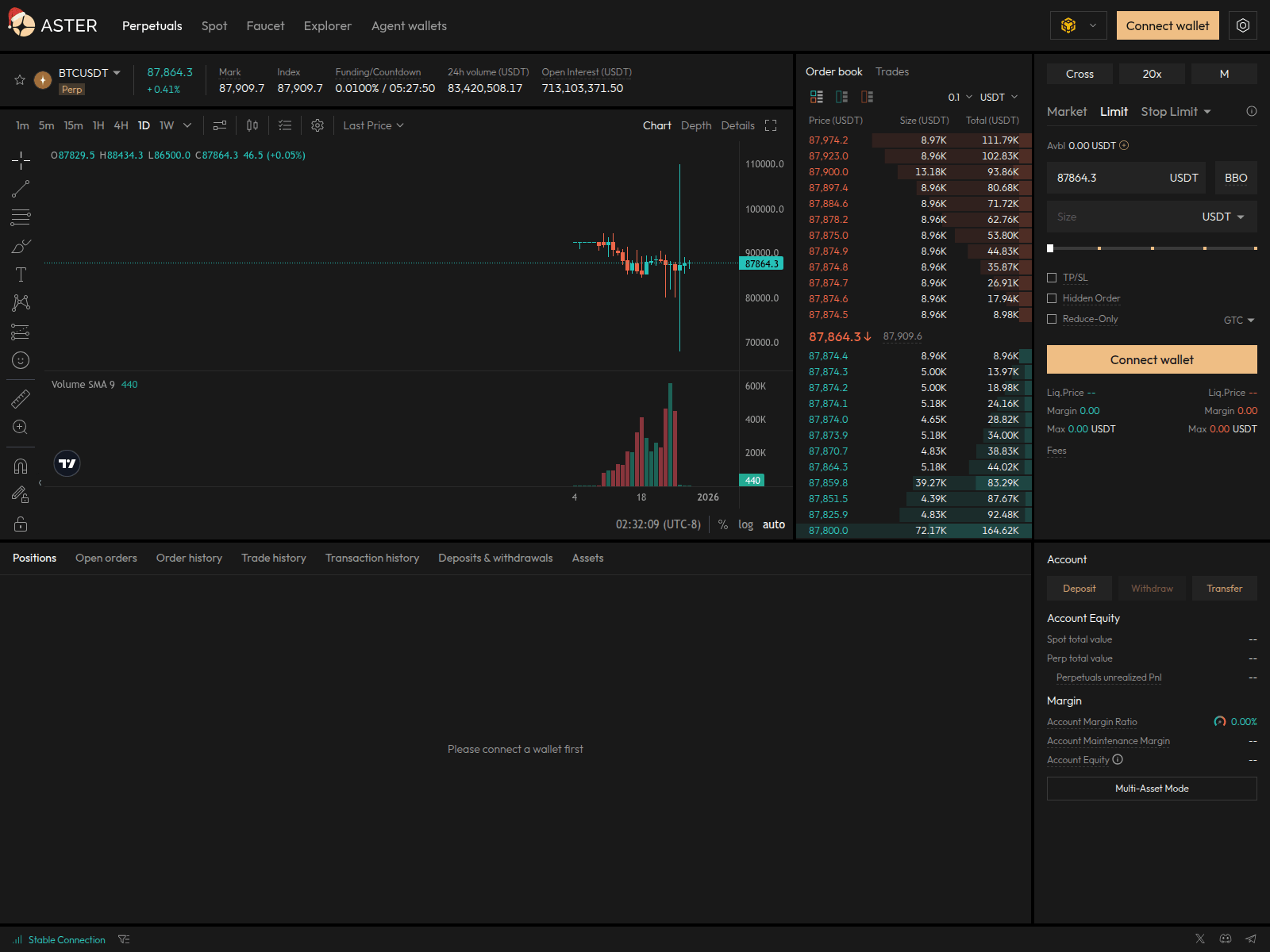Expand more timeframe options chevron
Image resolution: width=1270 pixels, height=952 pixels.
point(187,125)
